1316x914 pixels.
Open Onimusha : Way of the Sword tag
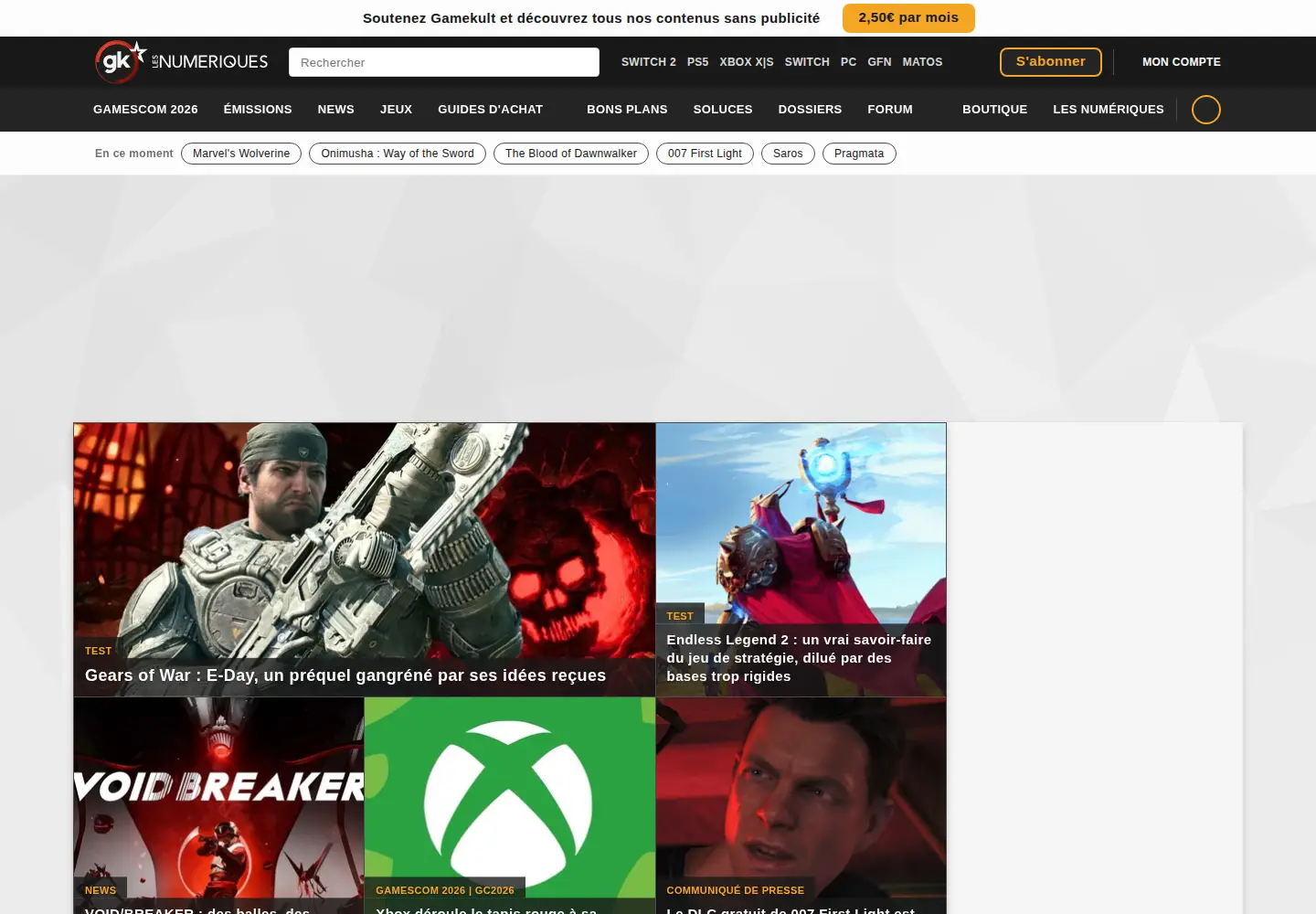click(398, 154)
